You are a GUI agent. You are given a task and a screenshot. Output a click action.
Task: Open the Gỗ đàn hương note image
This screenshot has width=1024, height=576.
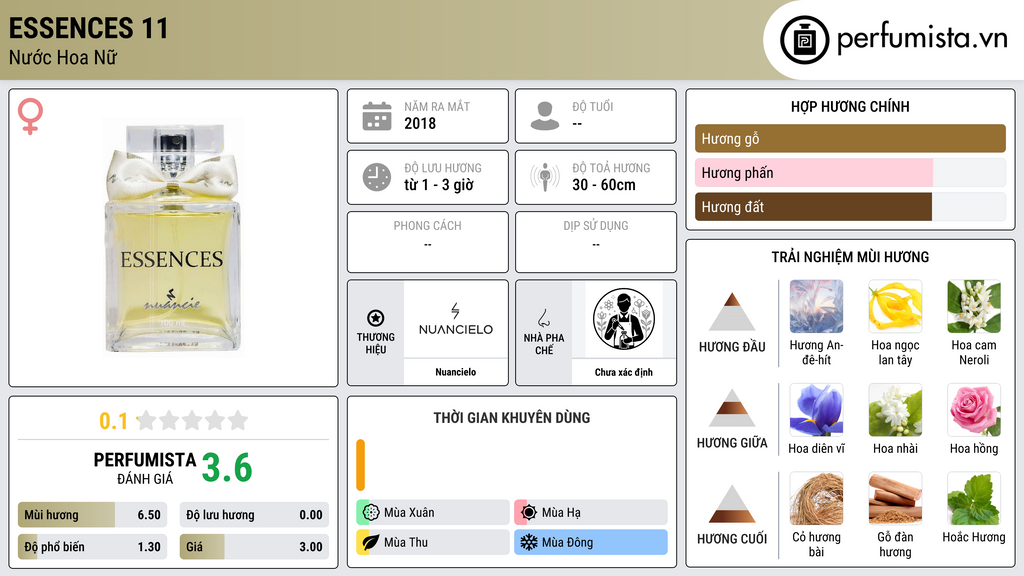point(895,499)
